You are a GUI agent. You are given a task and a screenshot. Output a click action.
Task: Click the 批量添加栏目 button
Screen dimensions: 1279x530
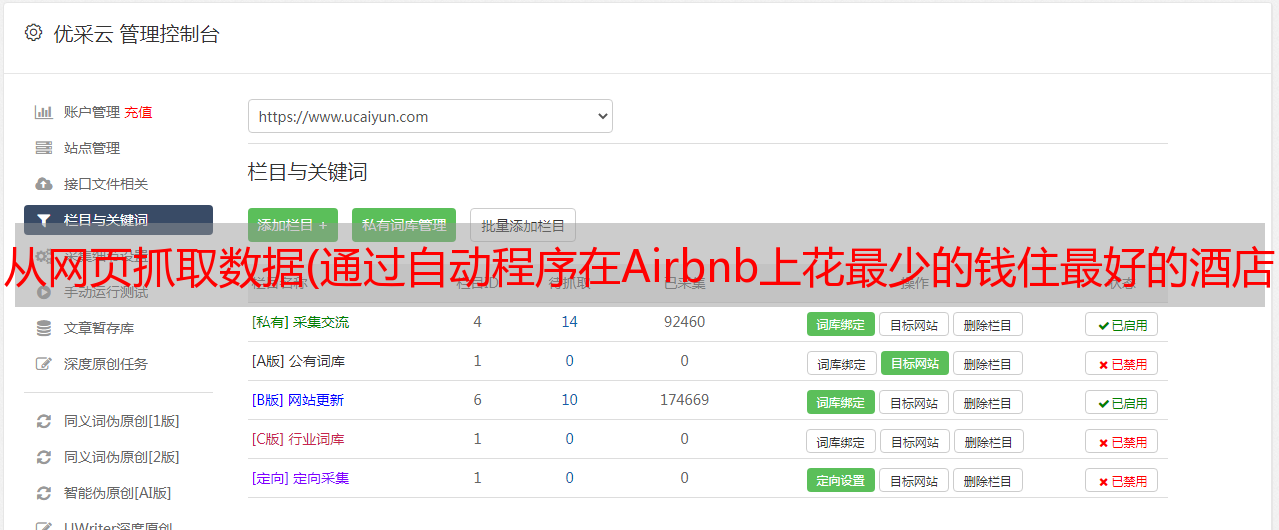523,225
